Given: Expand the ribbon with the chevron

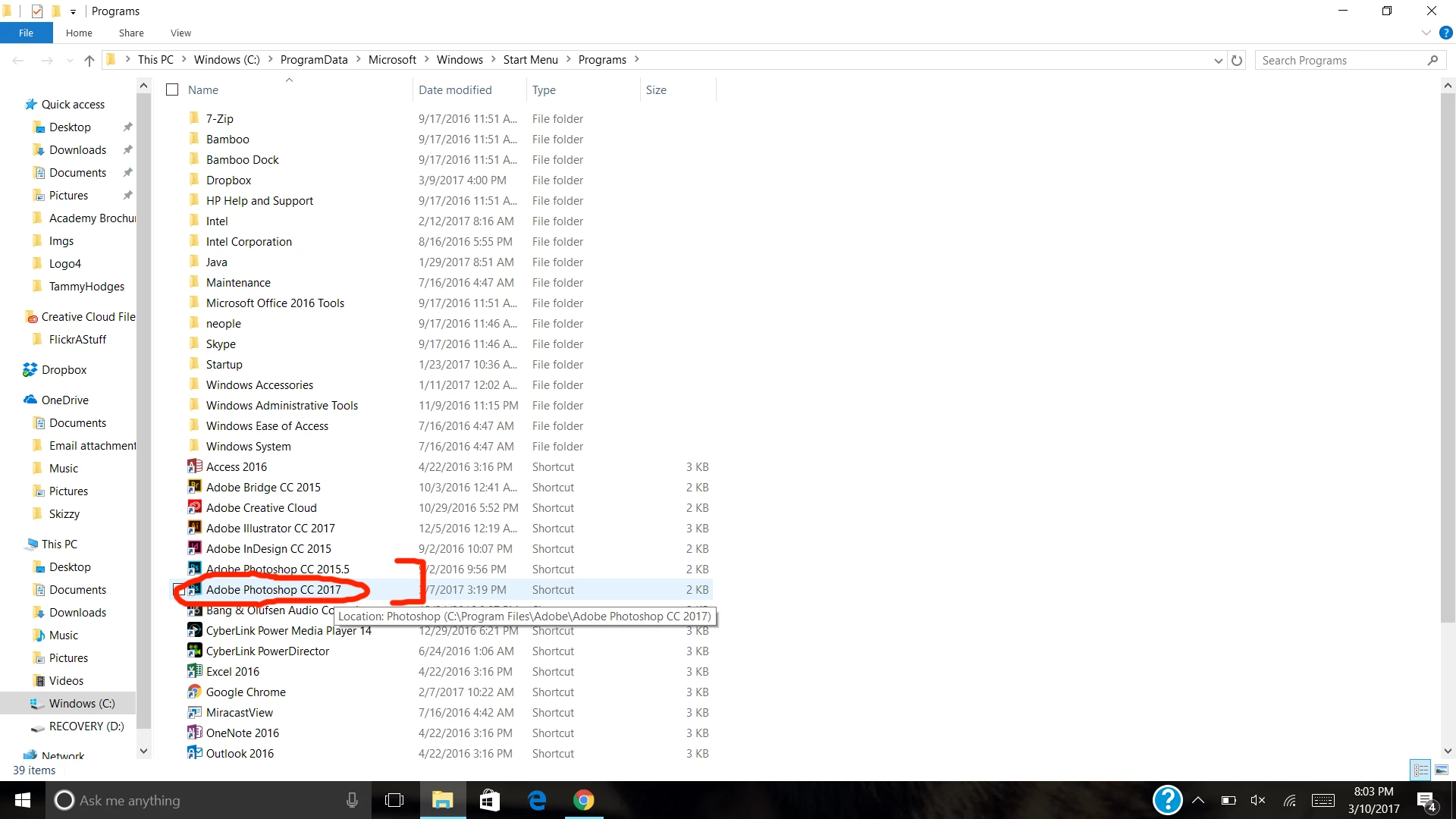Looking at the screenshot, I should [1426, 33].
